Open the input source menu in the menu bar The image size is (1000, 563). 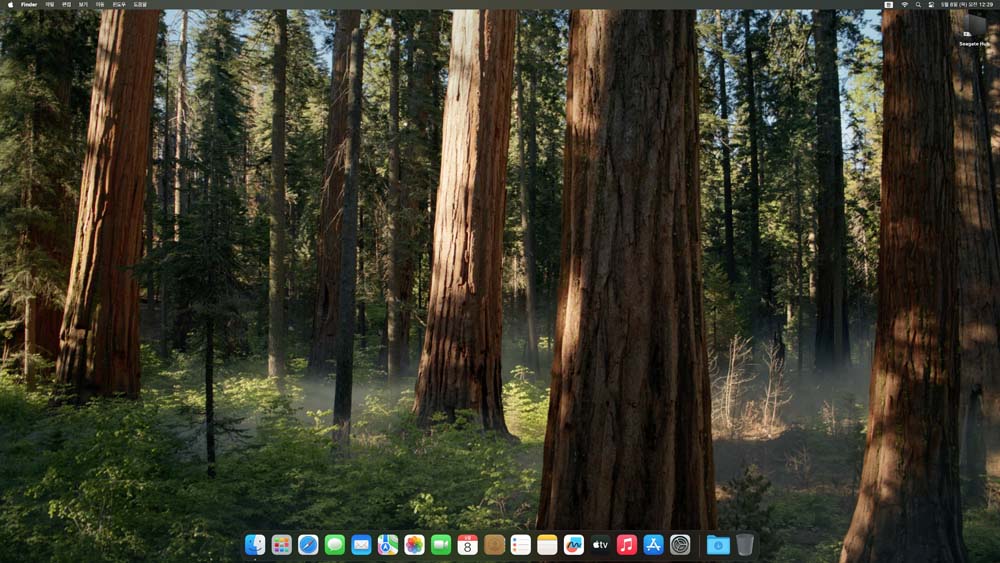[888, 4]
